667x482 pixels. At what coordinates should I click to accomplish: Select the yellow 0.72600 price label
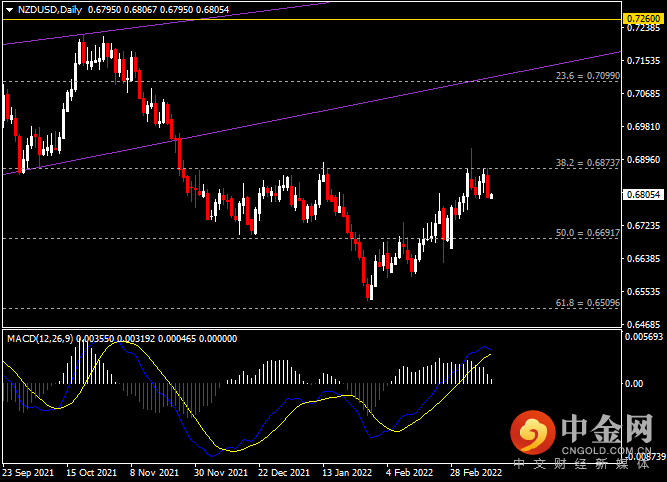tap(644, 19)
